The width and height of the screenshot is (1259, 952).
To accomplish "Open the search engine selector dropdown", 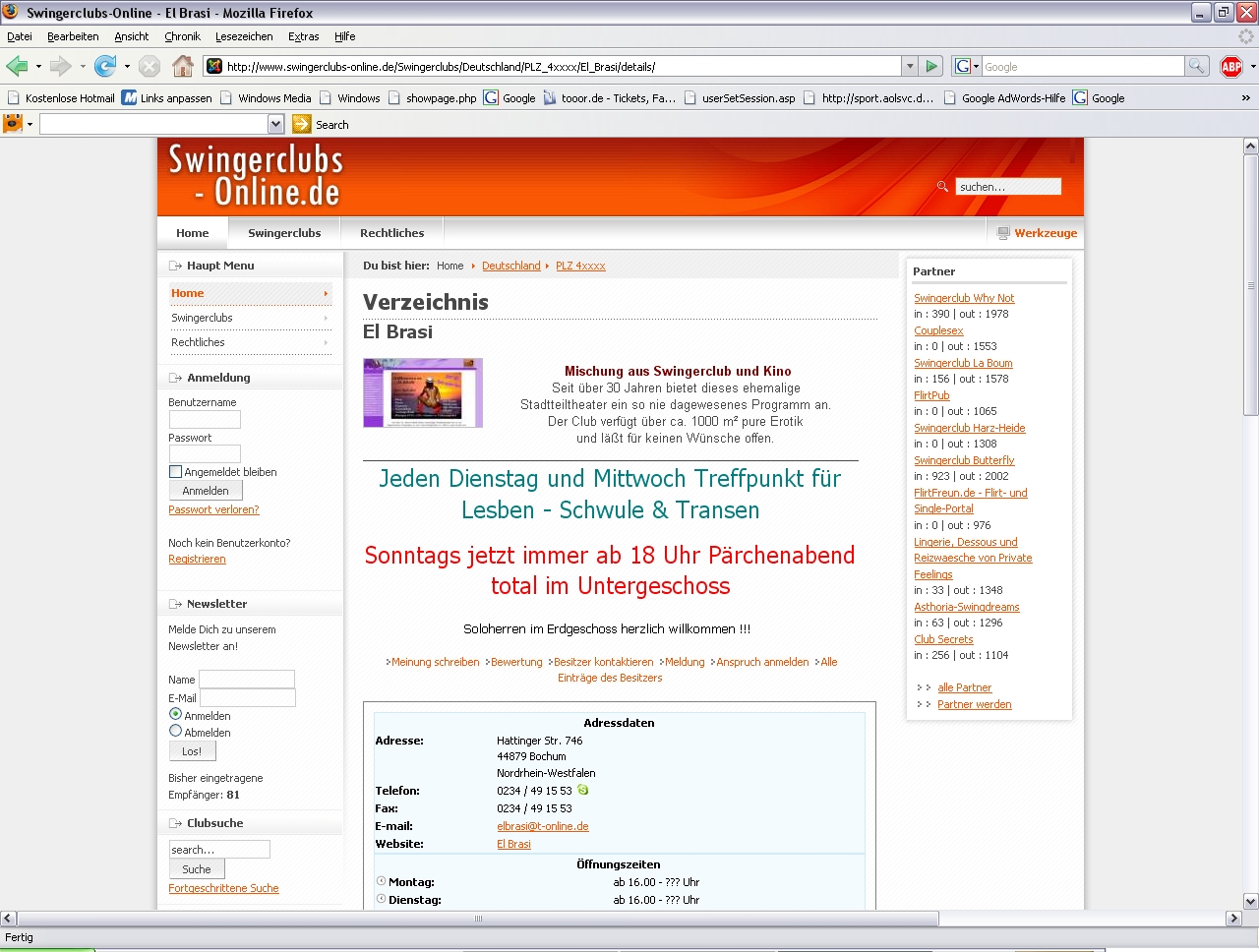I will click(x=968, y=66).
